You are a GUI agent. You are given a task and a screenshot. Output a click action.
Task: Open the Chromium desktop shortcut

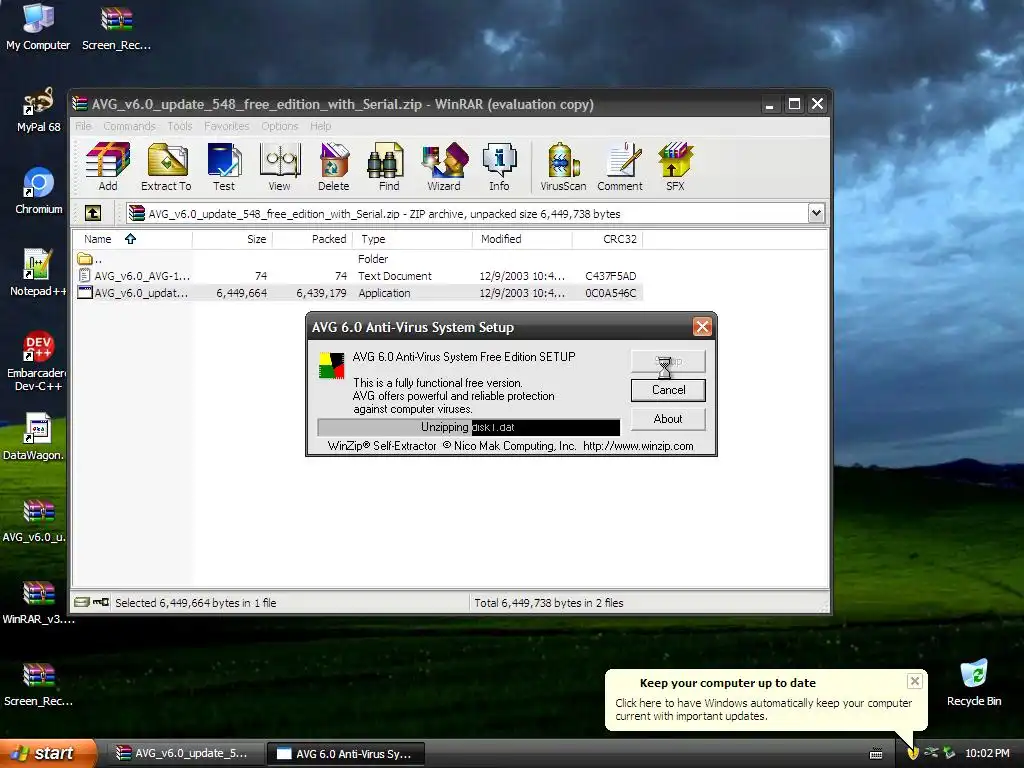(38, 191)
